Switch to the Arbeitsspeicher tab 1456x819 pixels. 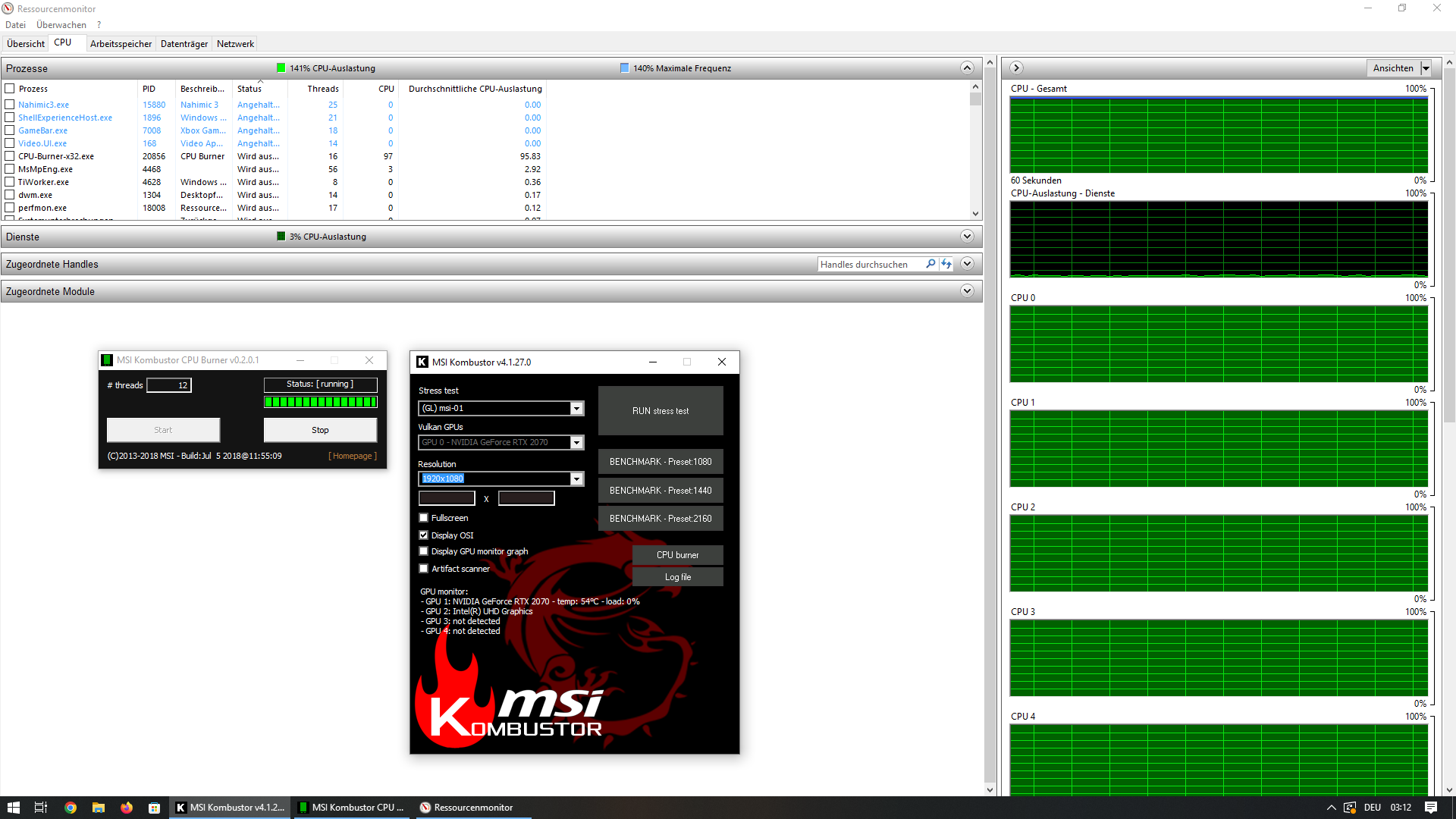pyautogui.click(x=121, y=44)
